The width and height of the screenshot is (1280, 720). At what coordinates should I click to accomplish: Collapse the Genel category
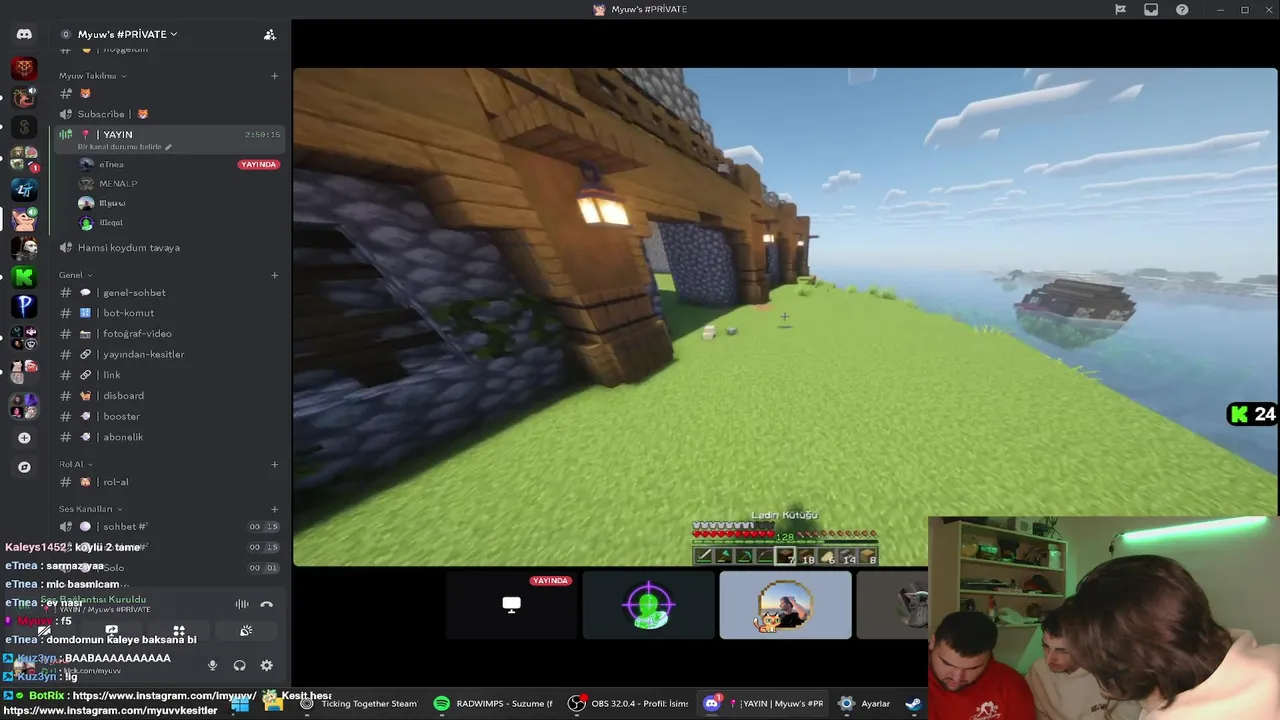(x=75, y=275)
